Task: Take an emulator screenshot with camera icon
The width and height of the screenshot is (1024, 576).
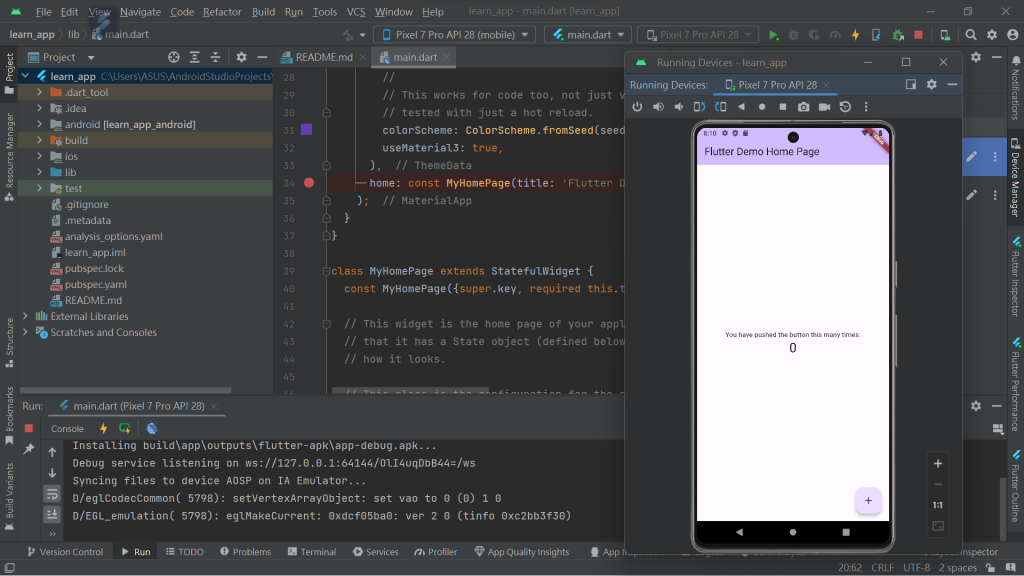Action: (804, 107)
